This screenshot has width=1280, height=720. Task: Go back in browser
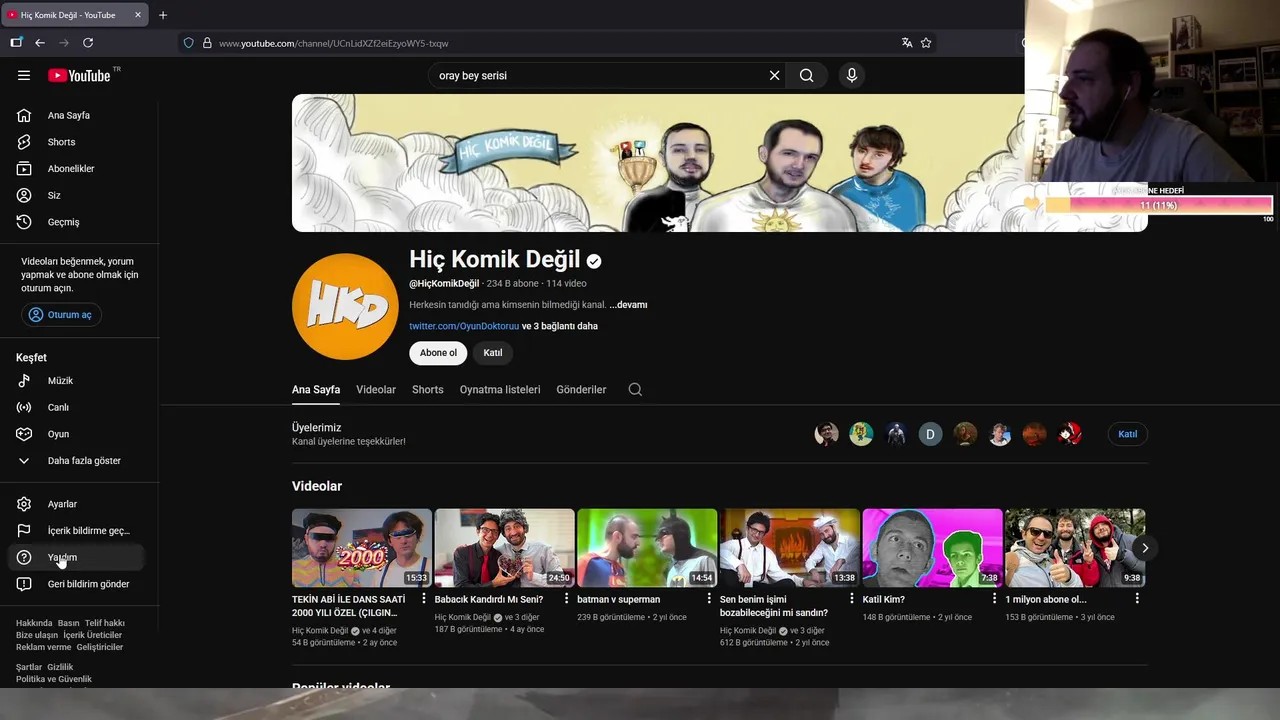pos(40,43)
